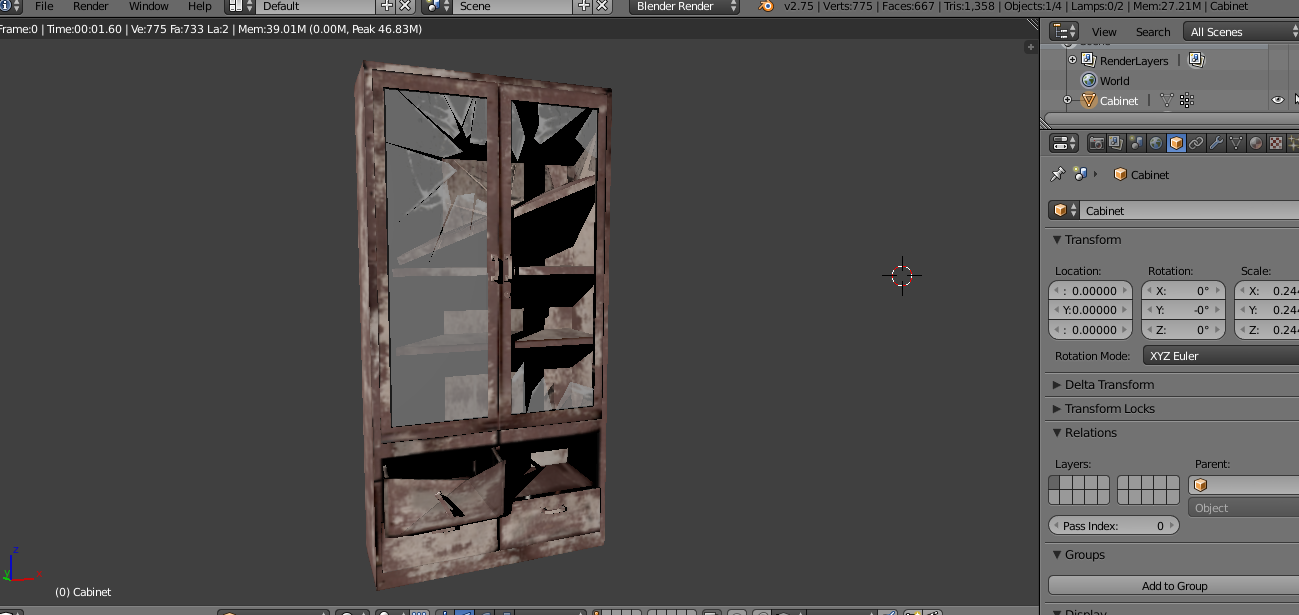Click the Pass Index value field

click(1114, 526)
